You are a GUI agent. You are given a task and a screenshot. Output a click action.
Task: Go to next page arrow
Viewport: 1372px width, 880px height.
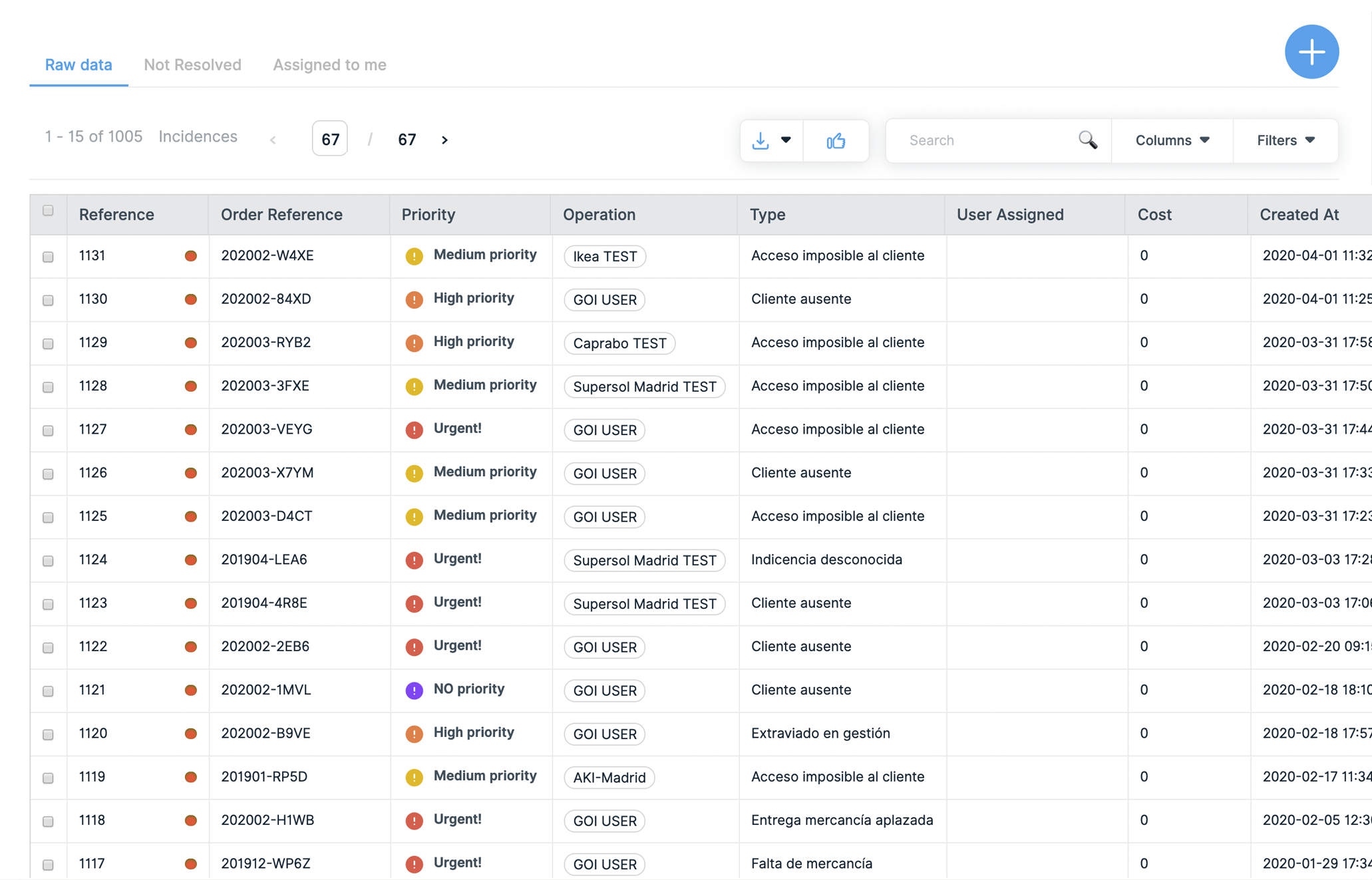[x=444, y=140]
